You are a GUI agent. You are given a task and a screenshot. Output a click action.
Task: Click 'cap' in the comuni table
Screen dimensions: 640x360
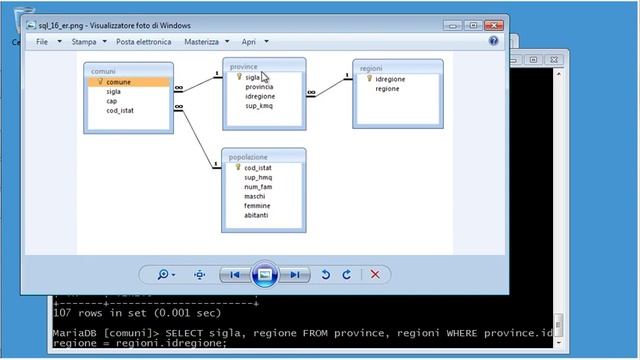pos(111,101)
